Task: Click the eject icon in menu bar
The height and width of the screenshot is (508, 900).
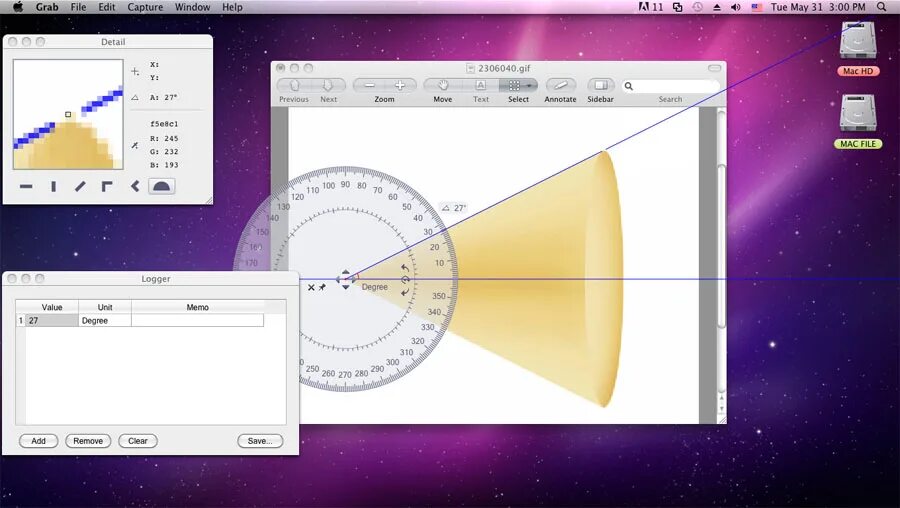Action: click(717, 7)
